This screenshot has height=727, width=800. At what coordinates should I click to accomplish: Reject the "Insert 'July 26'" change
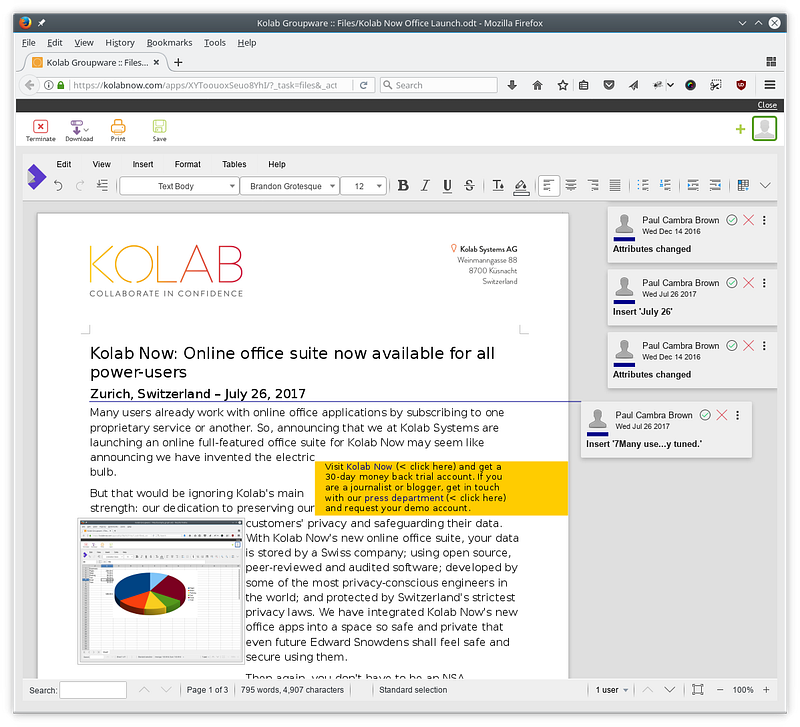click(748, 283)
